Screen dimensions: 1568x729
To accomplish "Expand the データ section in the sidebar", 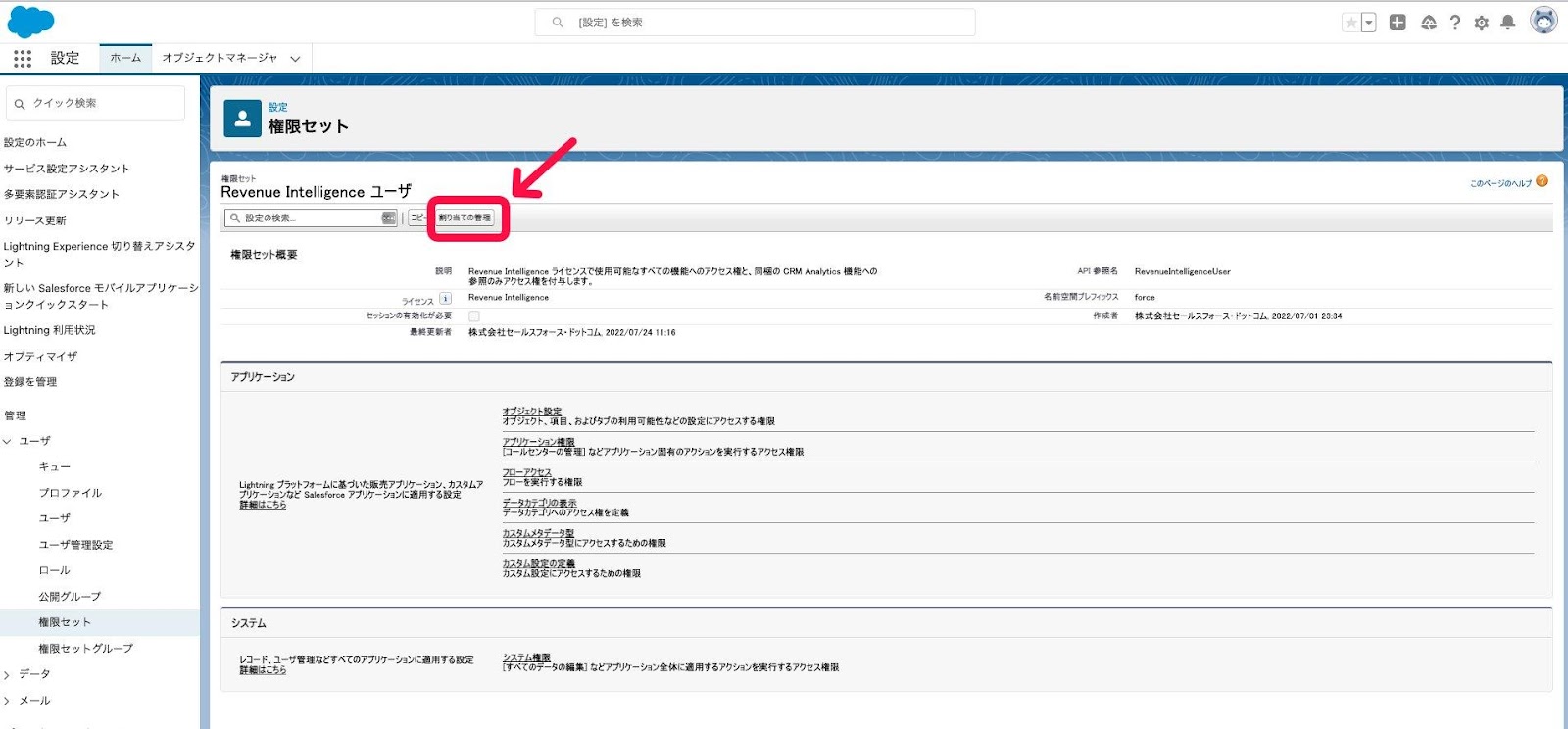I will point(8,675).
